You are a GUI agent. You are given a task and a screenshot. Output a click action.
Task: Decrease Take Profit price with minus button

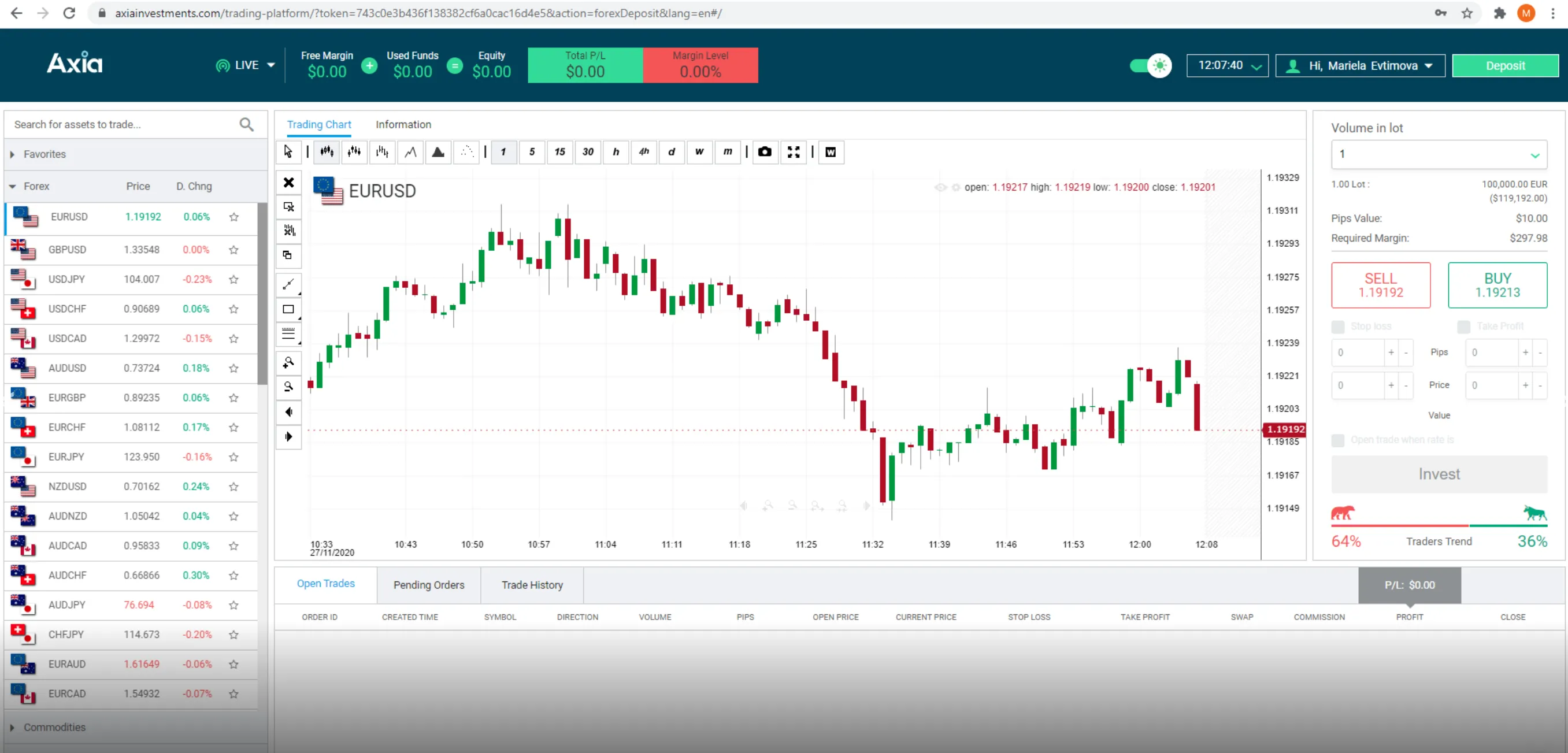tap(1540, 385)
